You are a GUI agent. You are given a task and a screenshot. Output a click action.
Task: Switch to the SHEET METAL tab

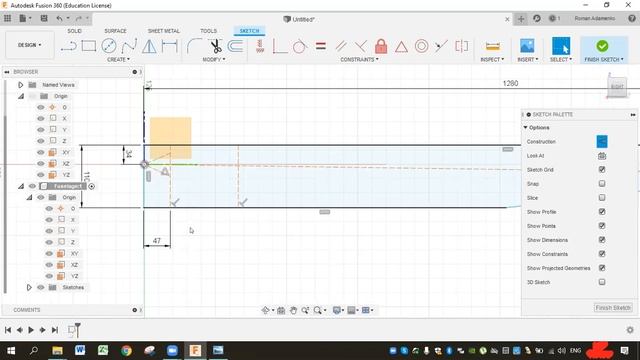164,31
